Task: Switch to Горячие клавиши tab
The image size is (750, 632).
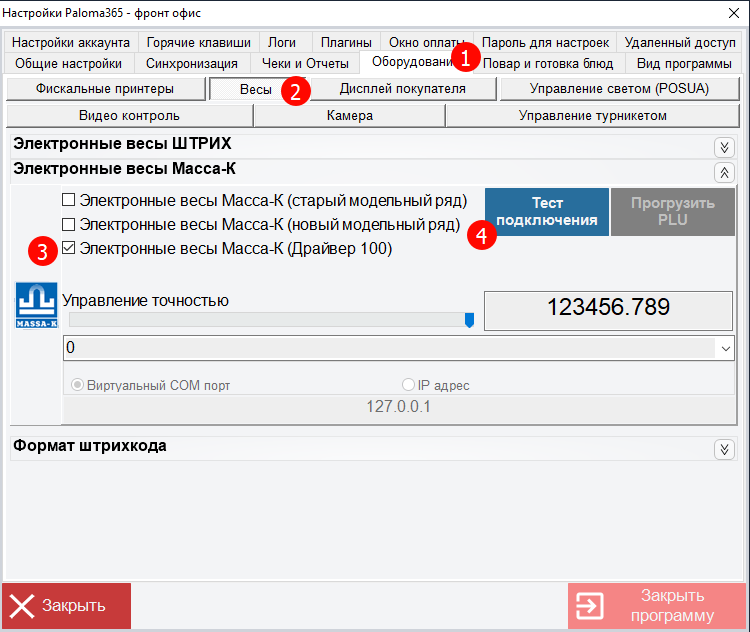Action: point(199,42)
